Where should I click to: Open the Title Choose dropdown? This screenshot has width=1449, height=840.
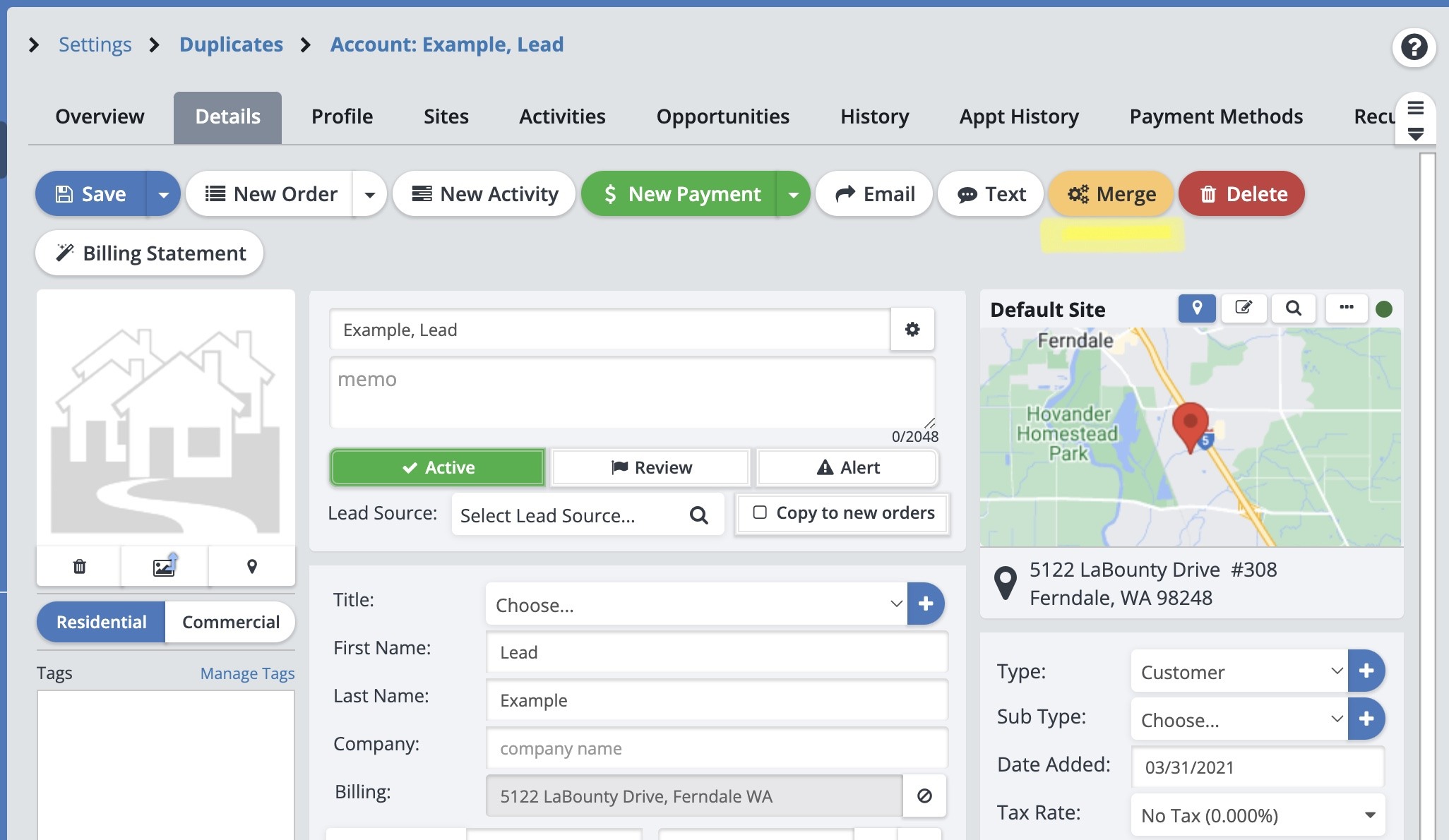pyautogui.click(x=696, y=605)
